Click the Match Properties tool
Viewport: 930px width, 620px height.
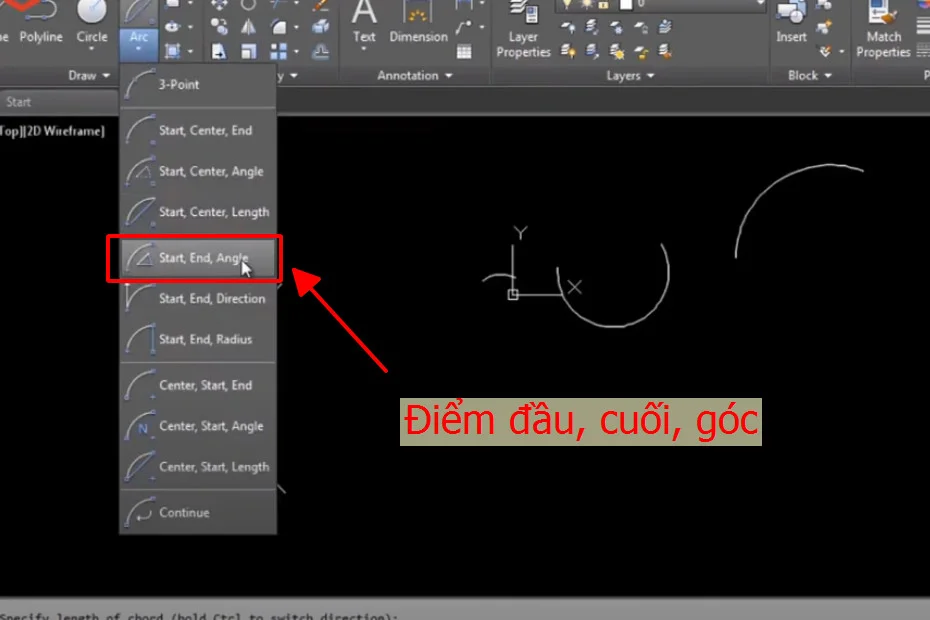[883, 30]
